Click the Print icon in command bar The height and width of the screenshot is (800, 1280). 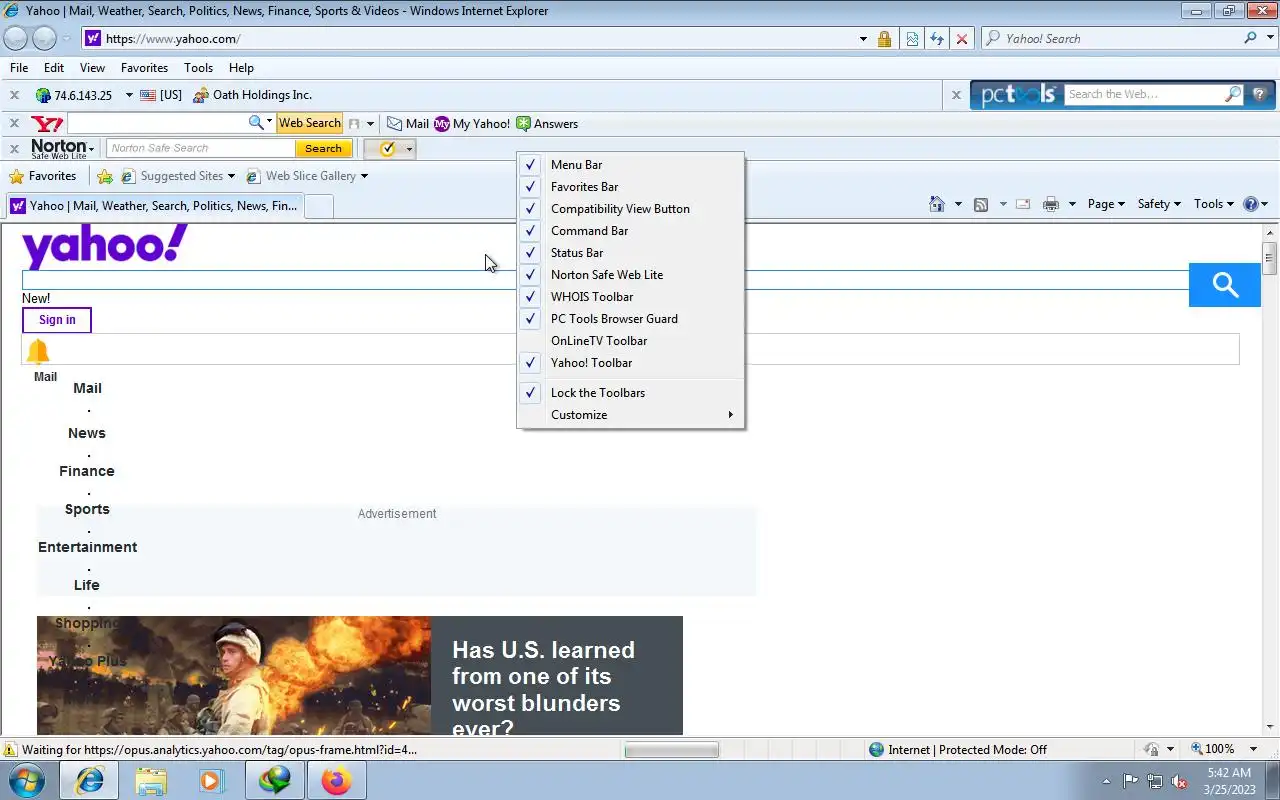click(1051, 204)
